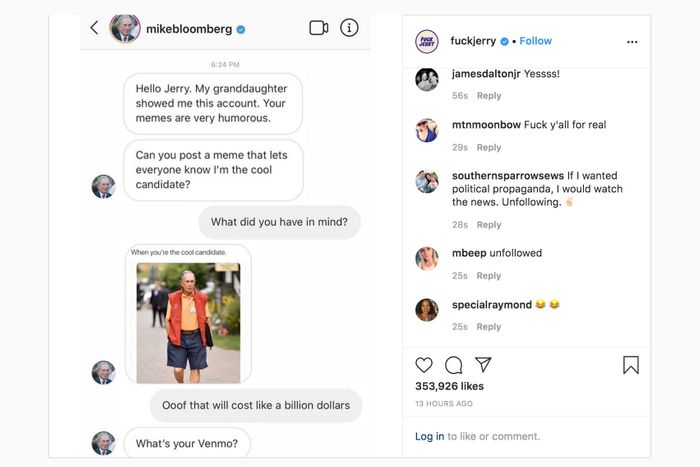Open the chat info icon

[349, 28]
